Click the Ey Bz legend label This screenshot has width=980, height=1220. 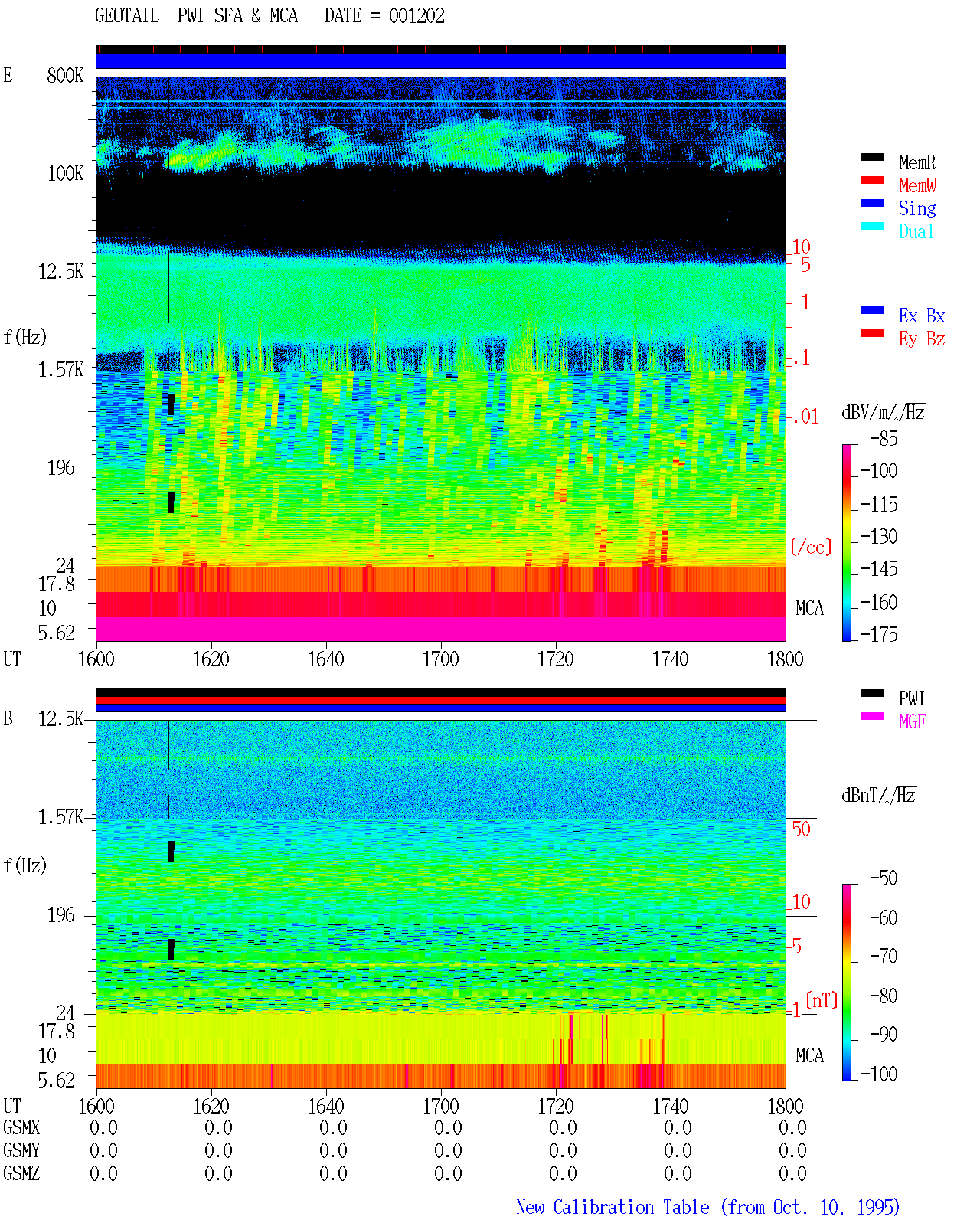pyautogui.click(x=922, y=339)
